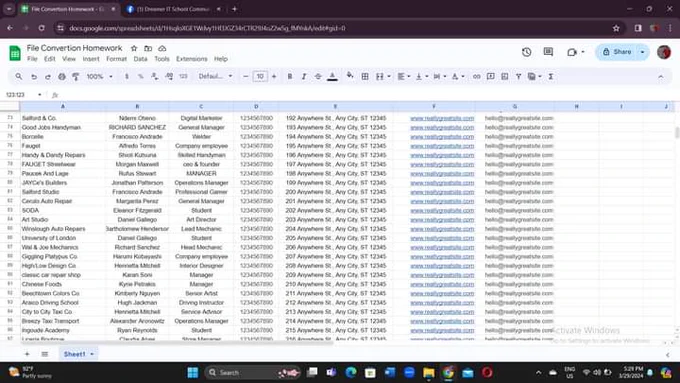The height and width of the screenshot is (383, 680).
Task: Open the Edit menu
Action: (49, 59)
